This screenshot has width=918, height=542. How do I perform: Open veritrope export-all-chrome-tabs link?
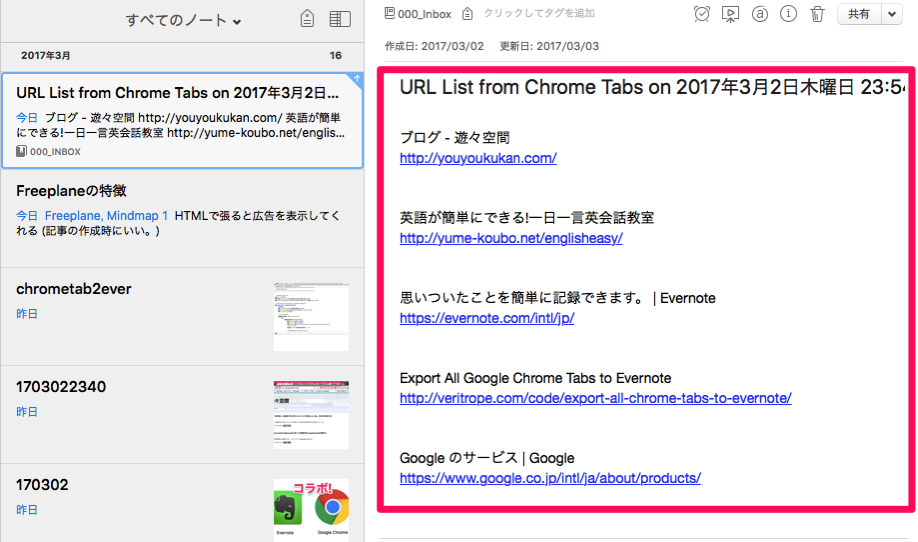point(595,398)
